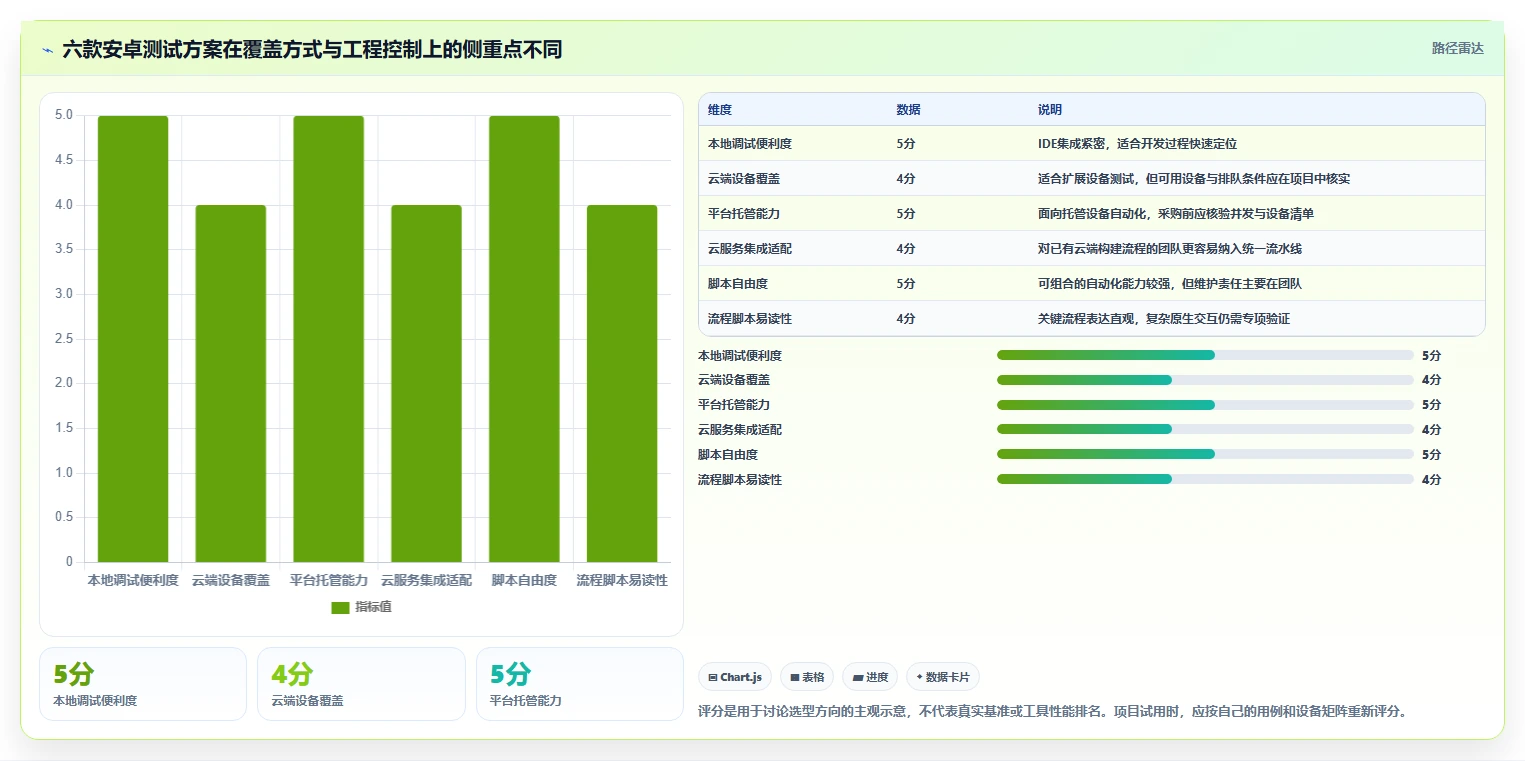Screen dimensions: 1525x761
Task: Click 平台托管能力 in the table's 维度 column
Action: (x=744, y=214)
